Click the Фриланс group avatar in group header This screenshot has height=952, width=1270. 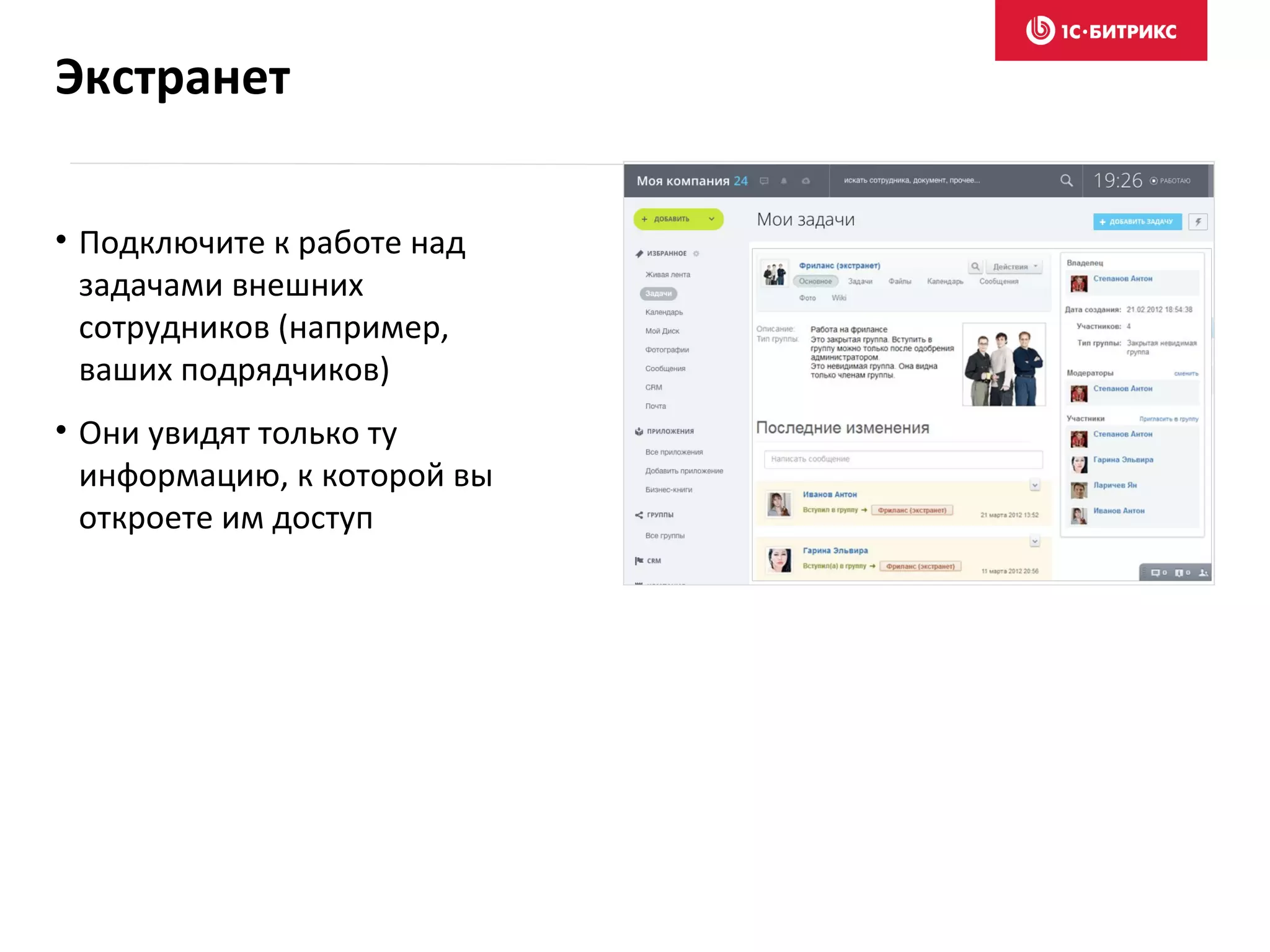(x=775, y=274)
